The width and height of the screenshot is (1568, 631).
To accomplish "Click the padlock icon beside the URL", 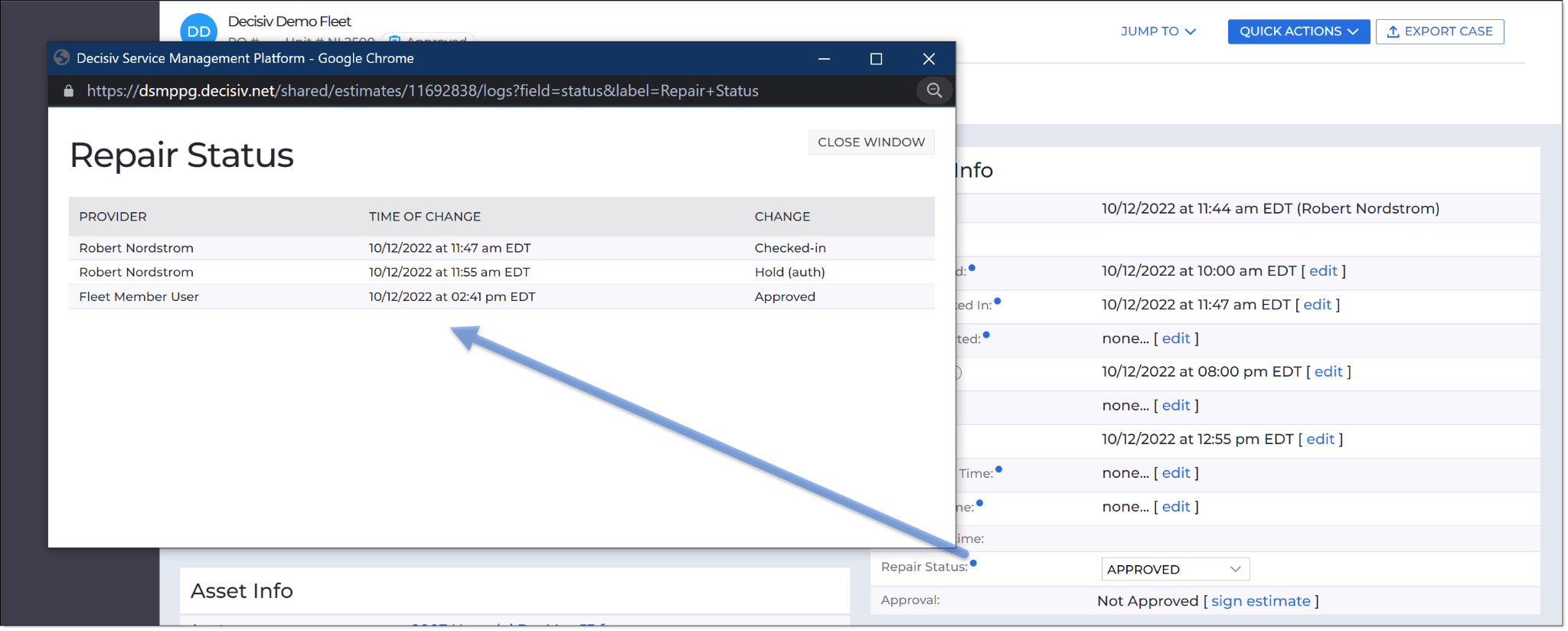I will (x=68, y=91).
